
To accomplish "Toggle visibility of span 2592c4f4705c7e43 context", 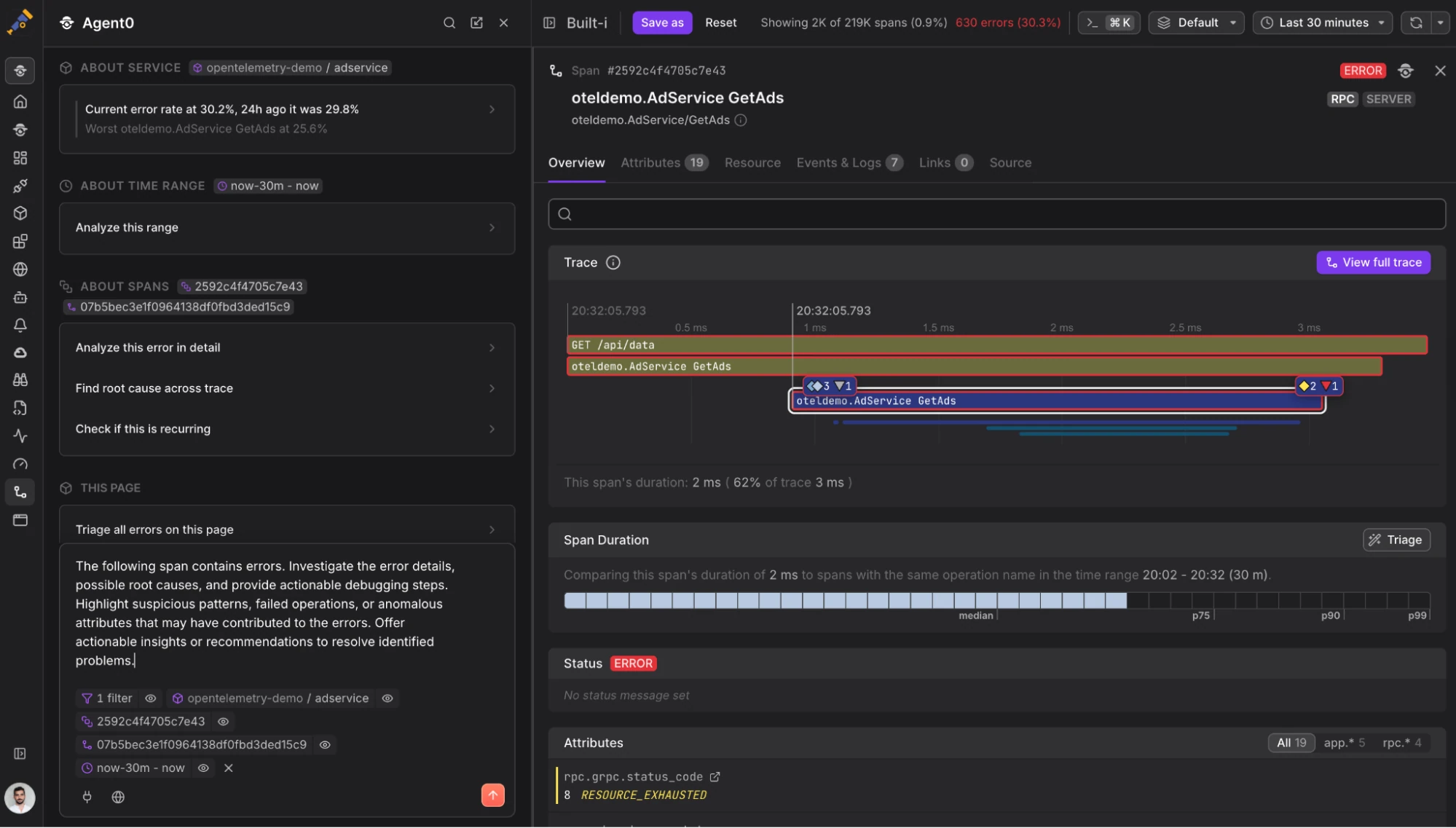I will coord(224,721).
